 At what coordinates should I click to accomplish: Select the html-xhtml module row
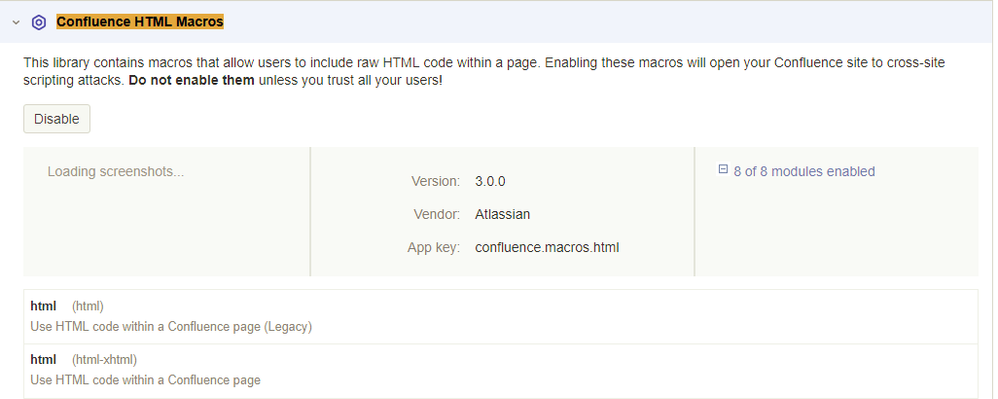(x=500, y=371)
